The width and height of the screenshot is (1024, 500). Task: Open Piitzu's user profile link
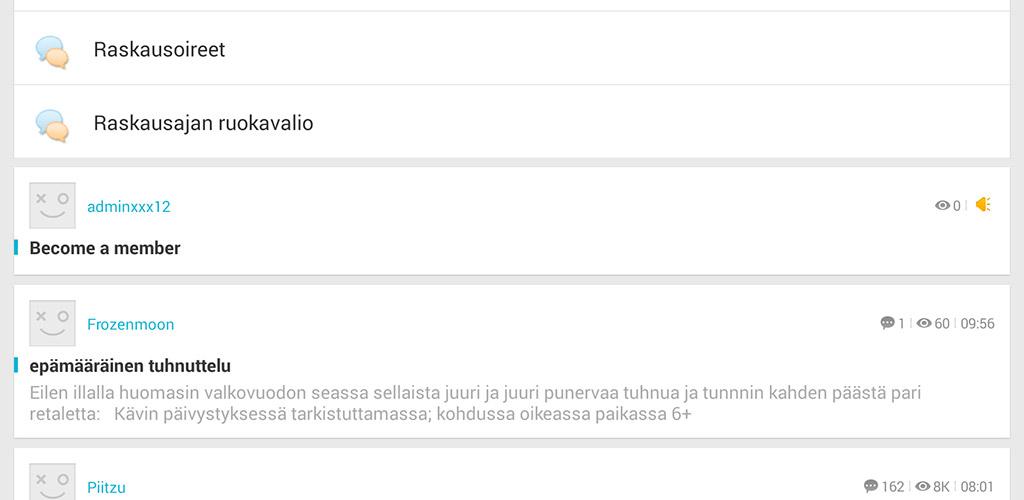[106, 488]
